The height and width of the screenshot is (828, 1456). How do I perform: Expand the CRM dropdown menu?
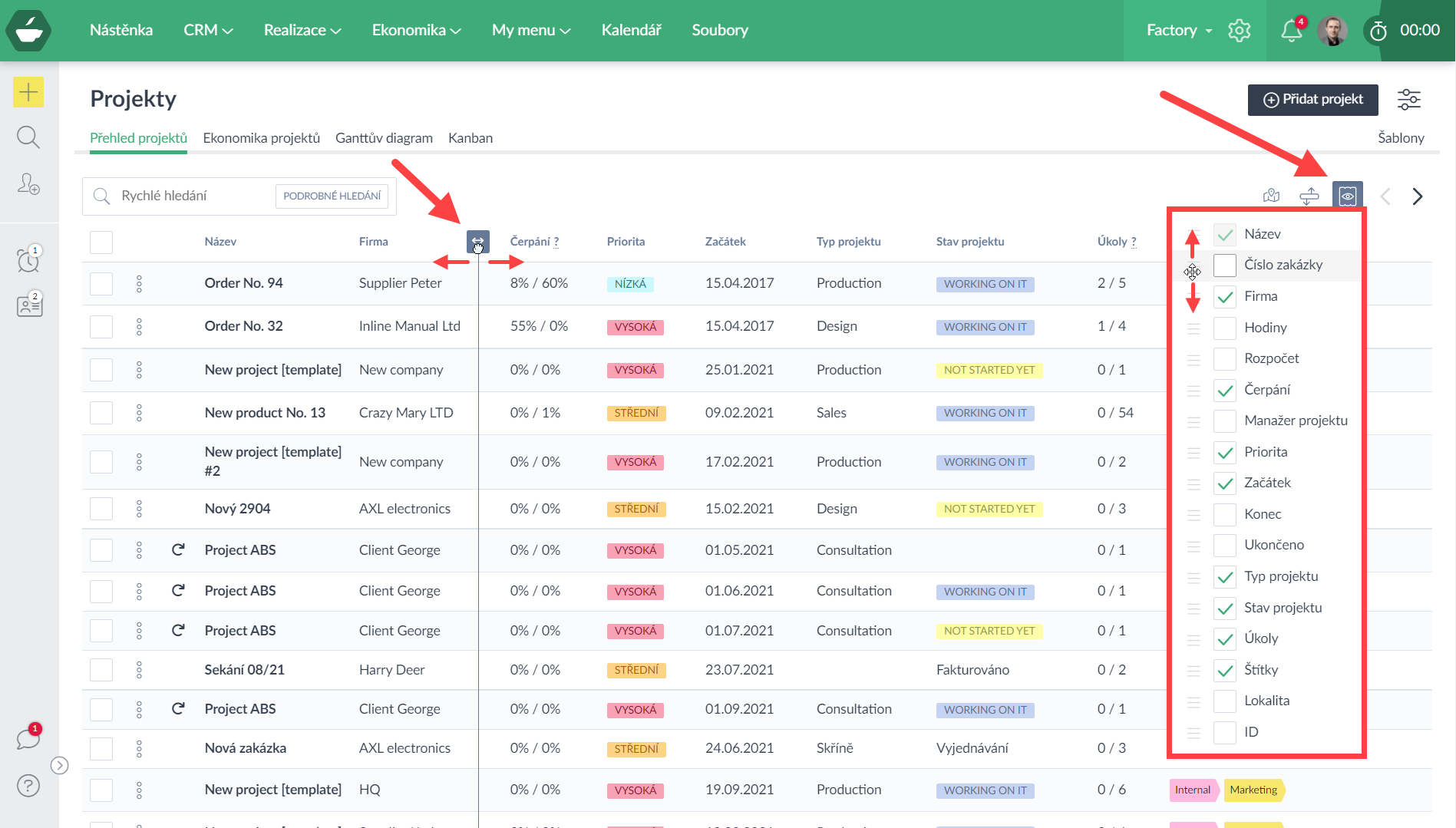(x=207, y=31)
